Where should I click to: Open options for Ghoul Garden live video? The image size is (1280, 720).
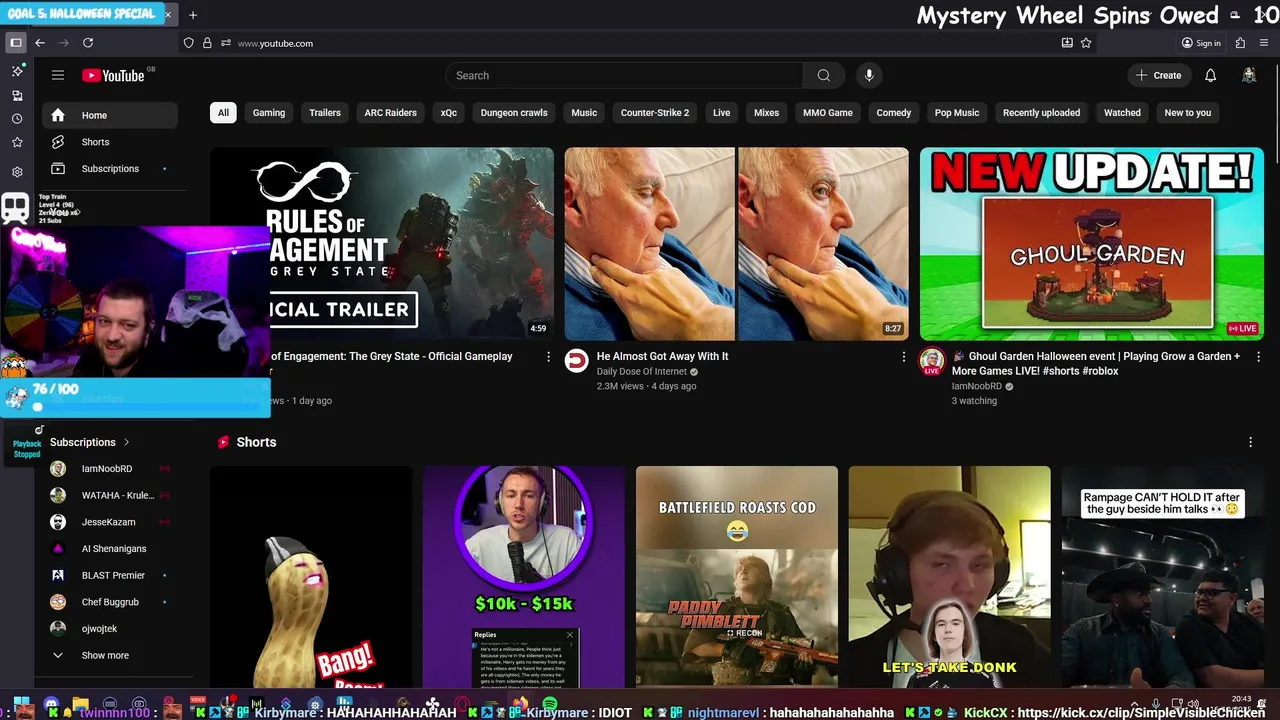click(1258, 356)
